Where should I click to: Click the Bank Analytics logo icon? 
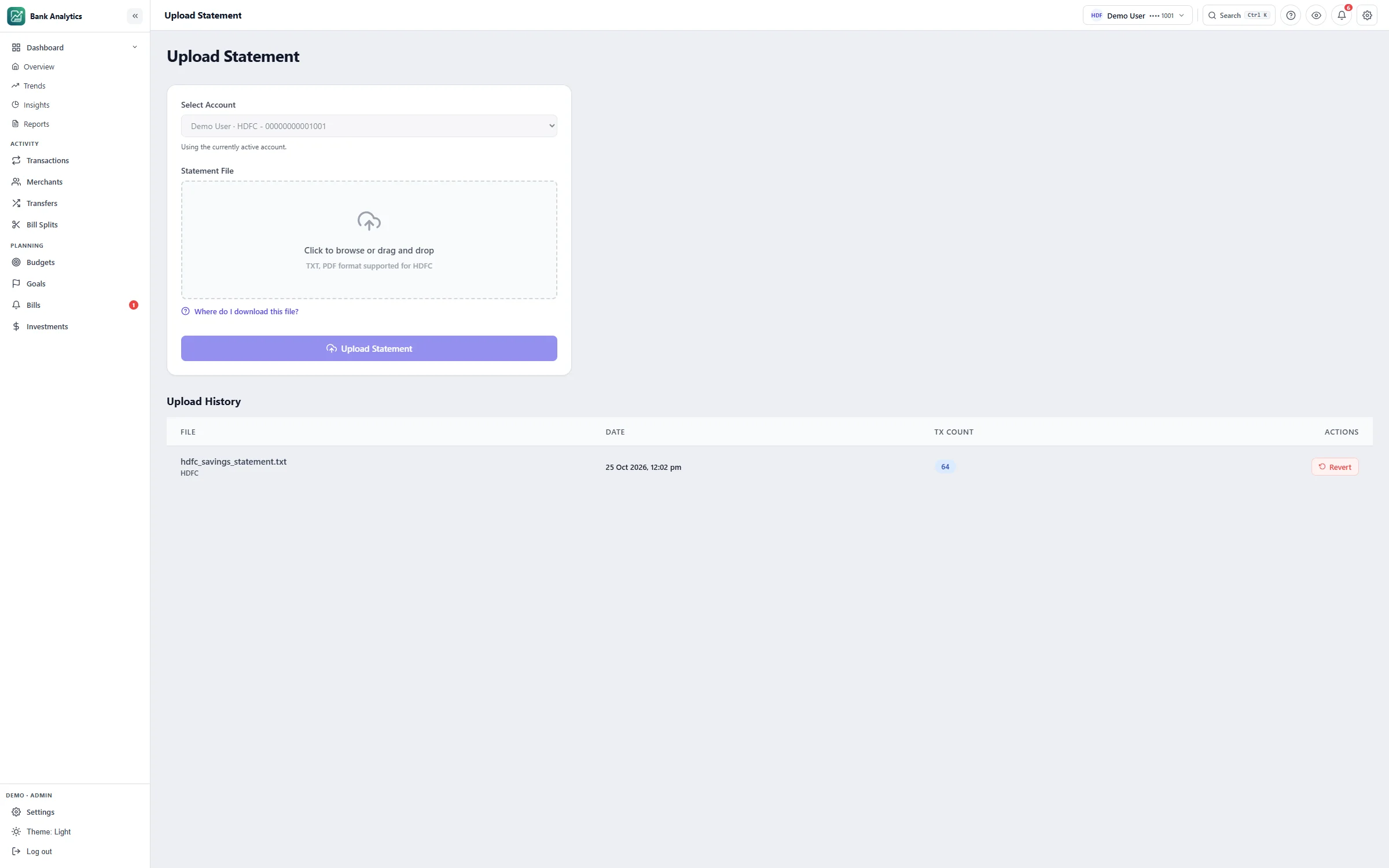(x=16, y=16)
